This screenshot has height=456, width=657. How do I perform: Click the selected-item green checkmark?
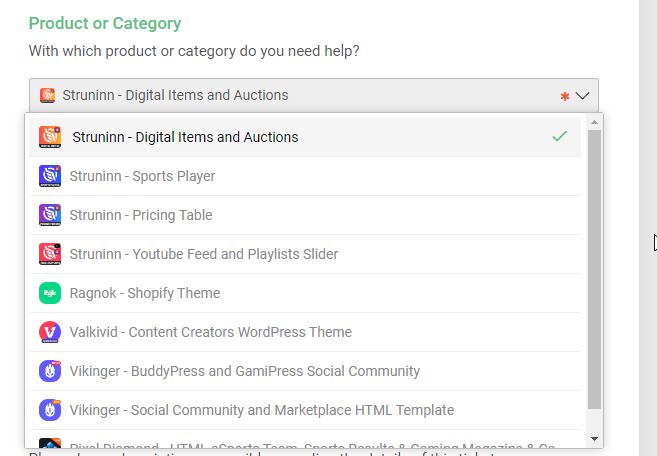(x=560, y=137)
